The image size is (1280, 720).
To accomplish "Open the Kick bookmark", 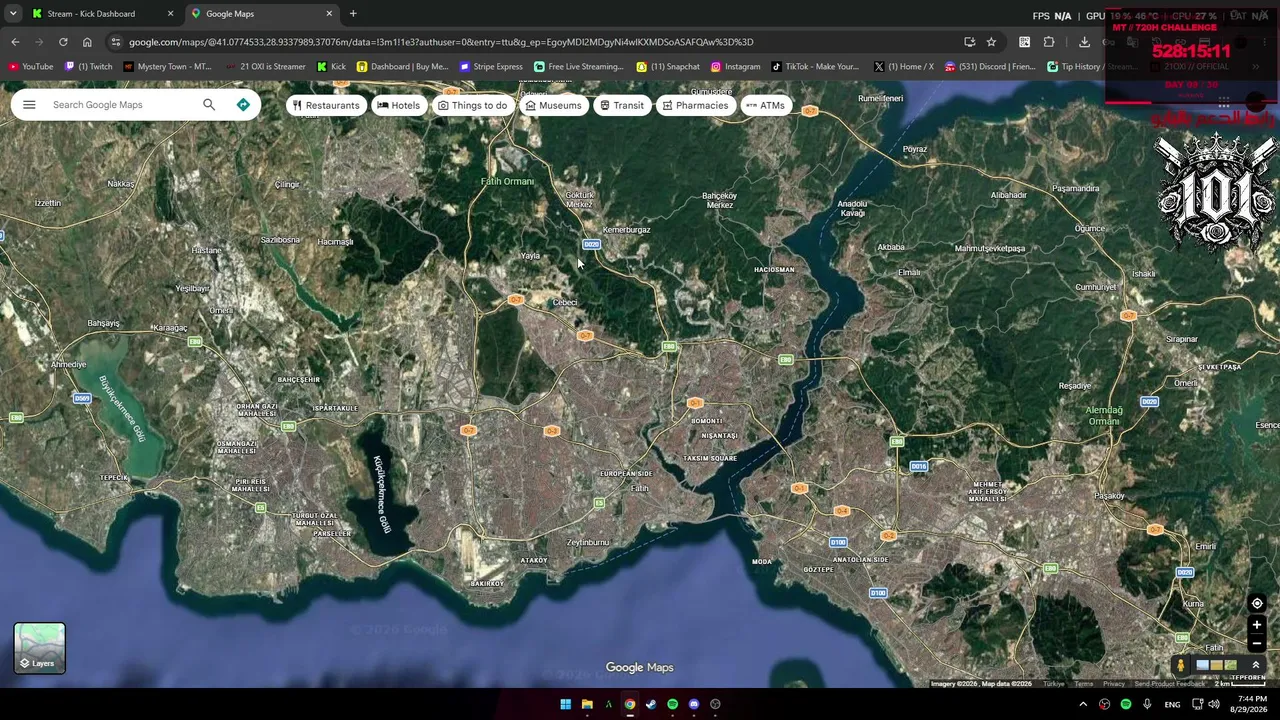I will pyautogui.click(x=331, y=67).
